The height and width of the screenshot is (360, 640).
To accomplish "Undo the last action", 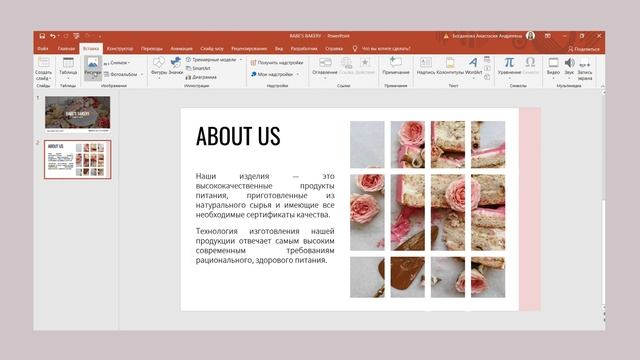I will pos(53,36).
